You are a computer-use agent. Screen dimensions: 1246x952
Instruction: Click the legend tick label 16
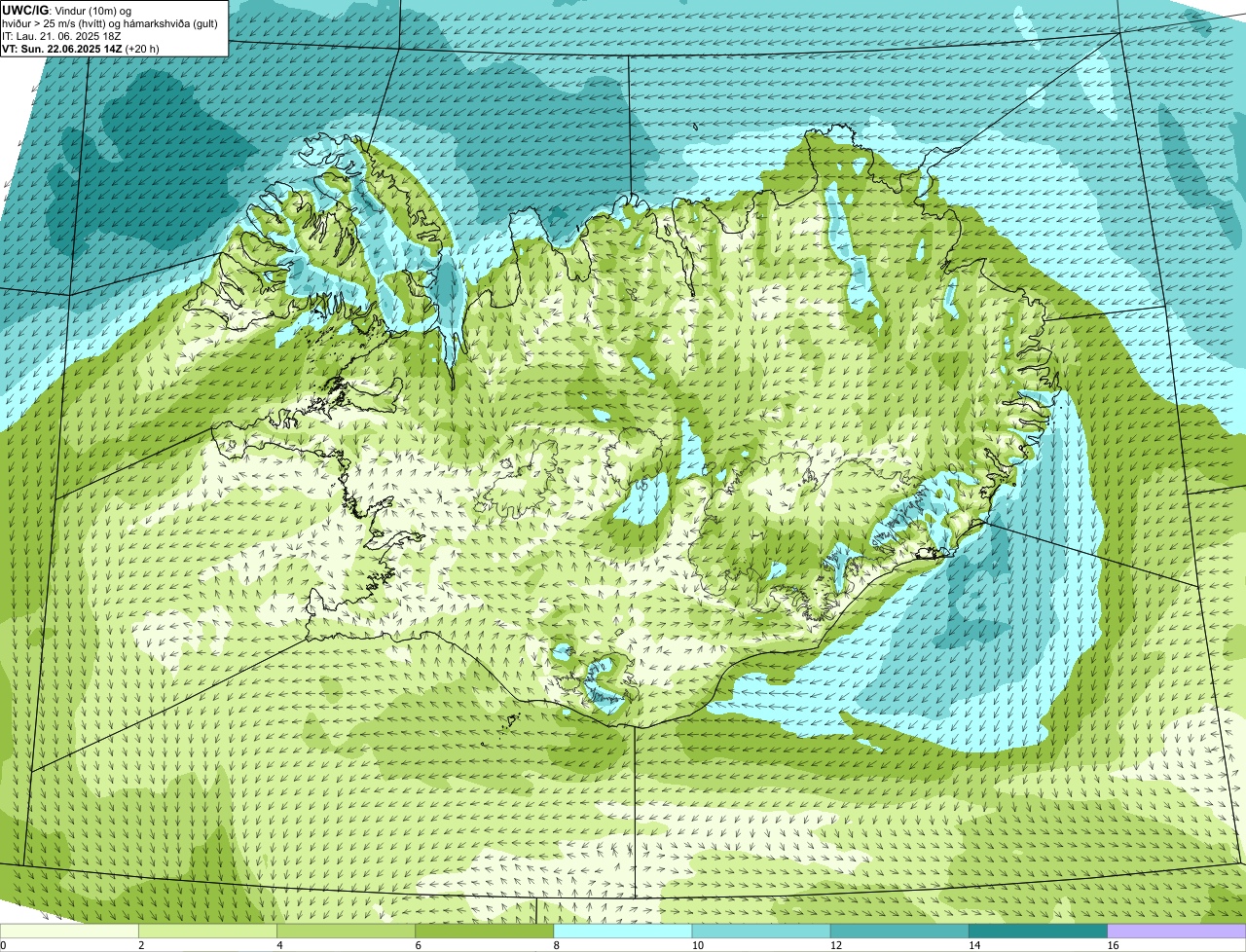(1113, 945)
